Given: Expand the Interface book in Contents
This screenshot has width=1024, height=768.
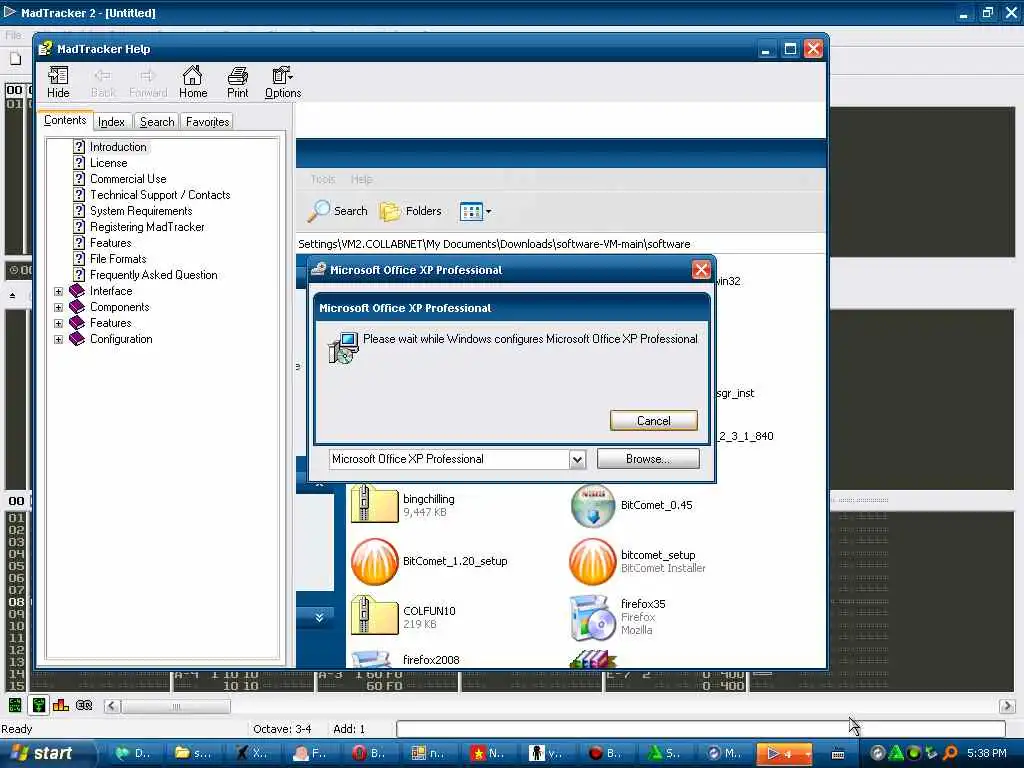Looking at the screenshot, I should (58, 291).
